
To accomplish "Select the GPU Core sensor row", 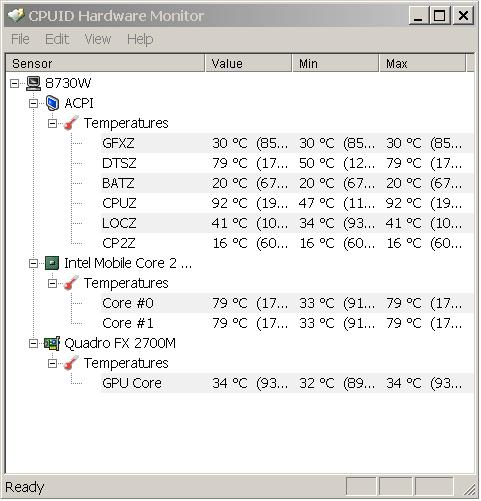I will tap(287, 383).
